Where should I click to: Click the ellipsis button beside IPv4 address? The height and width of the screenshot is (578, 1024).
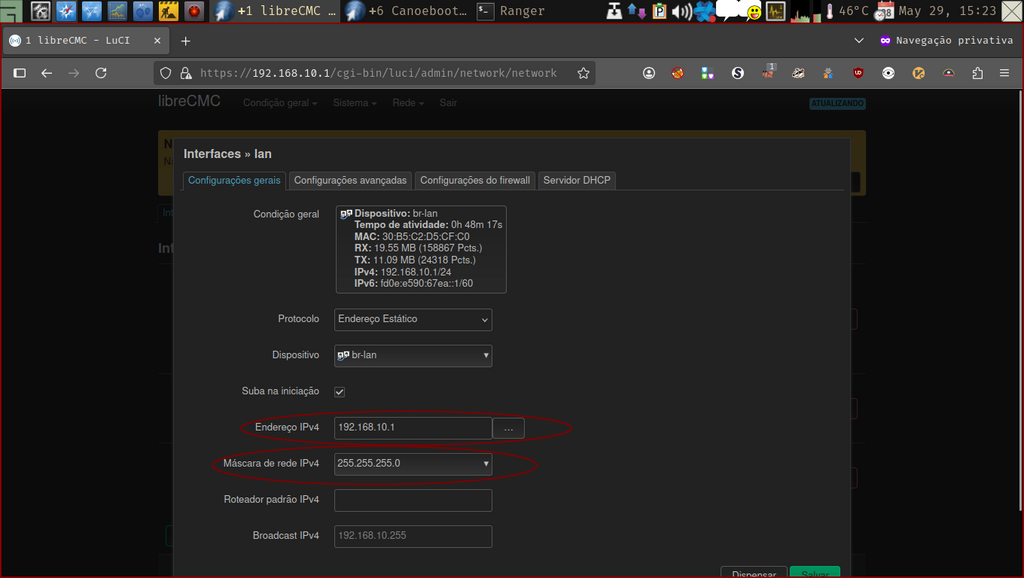(508, 428)
